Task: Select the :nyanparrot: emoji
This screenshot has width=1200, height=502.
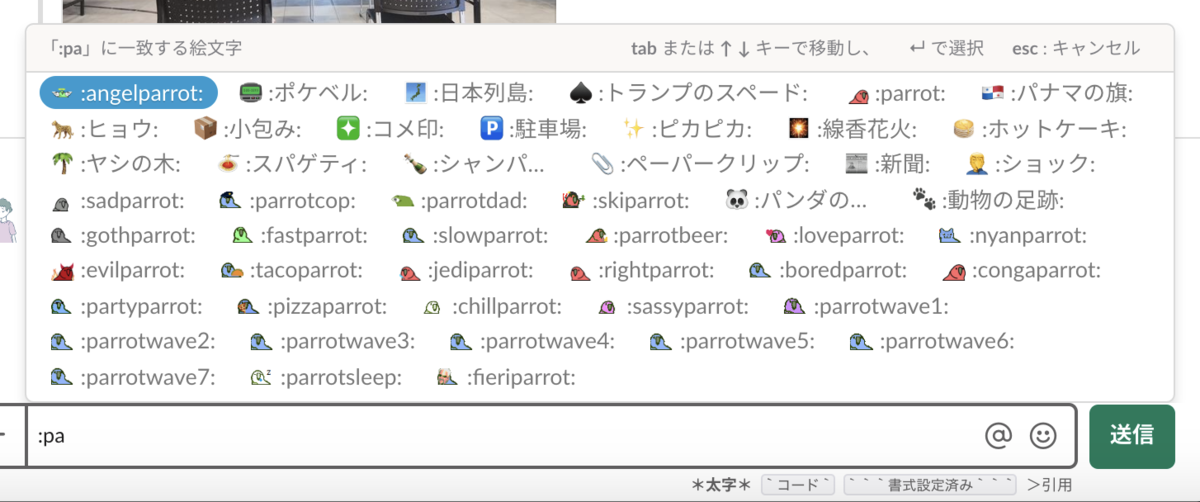Action: (1012, 235)
